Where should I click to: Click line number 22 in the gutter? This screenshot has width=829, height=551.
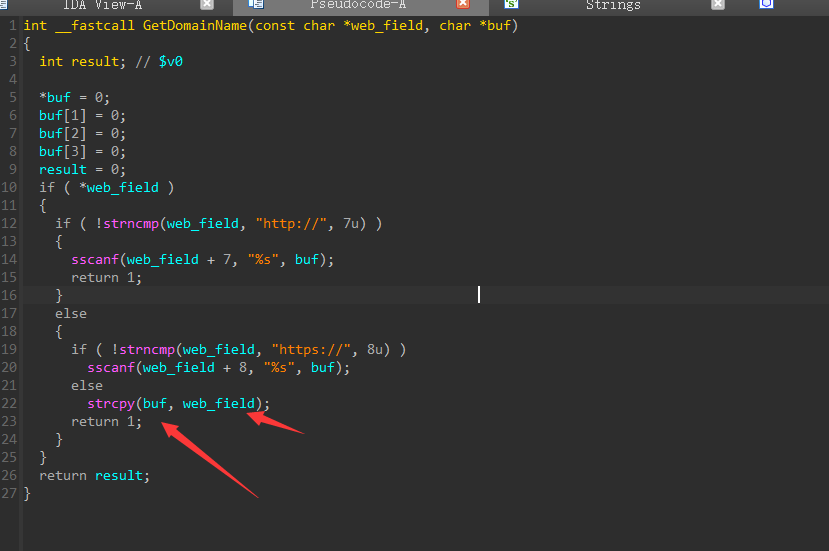click(10, 403)
